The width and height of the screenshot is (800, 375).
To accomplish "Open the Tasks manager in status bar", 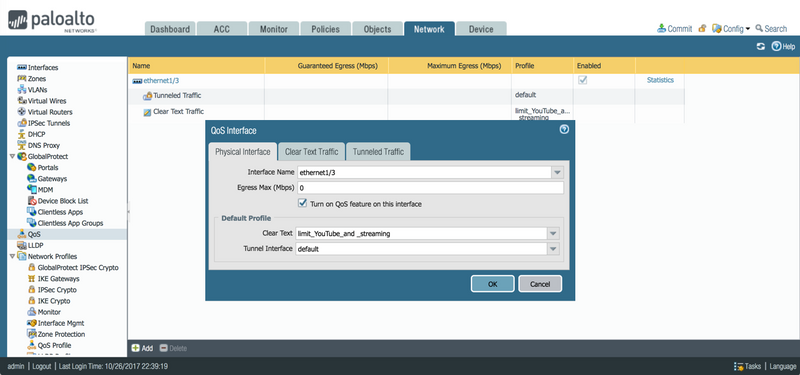I will click(747, 366).
